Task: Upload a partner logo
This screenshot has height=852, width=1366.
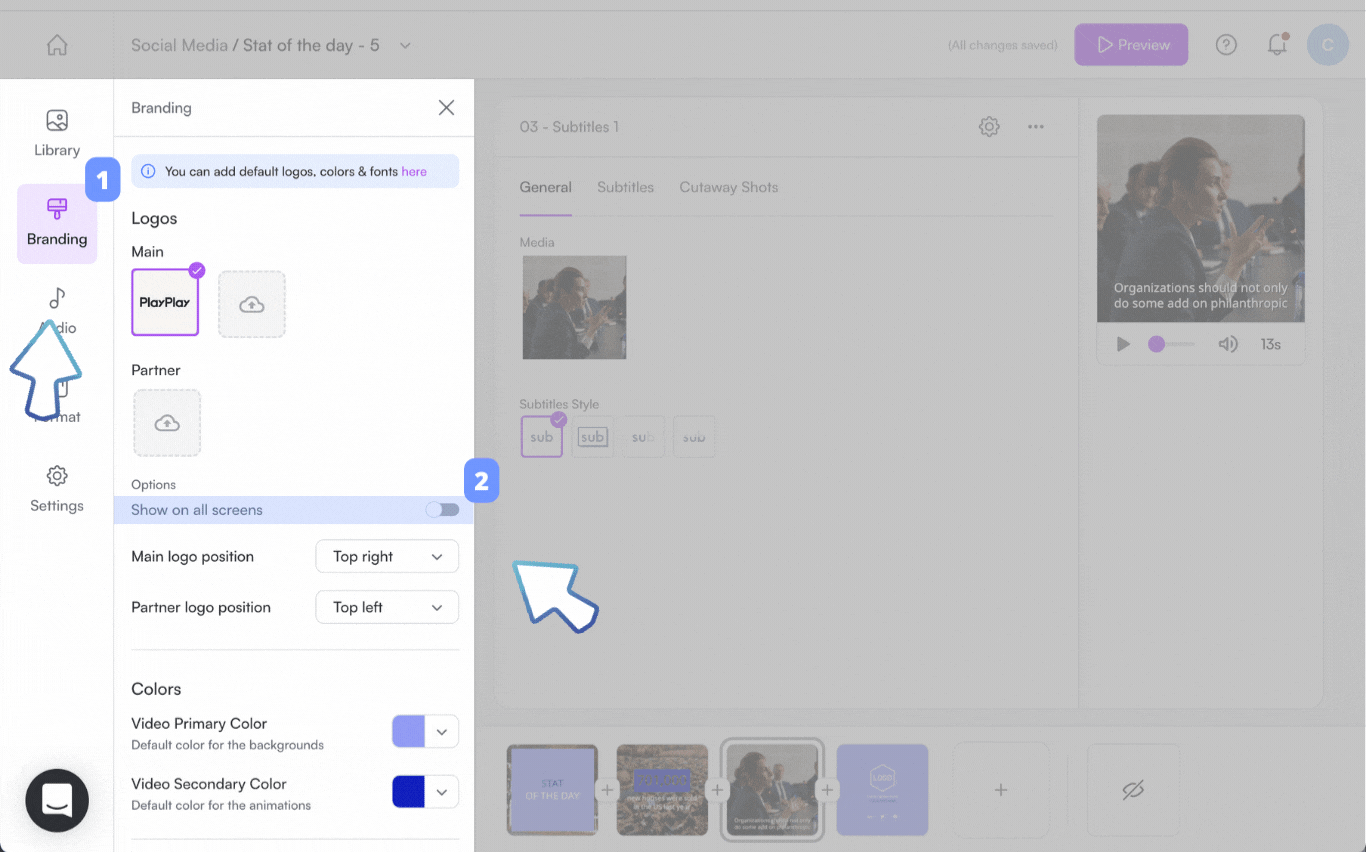Action: tap(167, 423)
